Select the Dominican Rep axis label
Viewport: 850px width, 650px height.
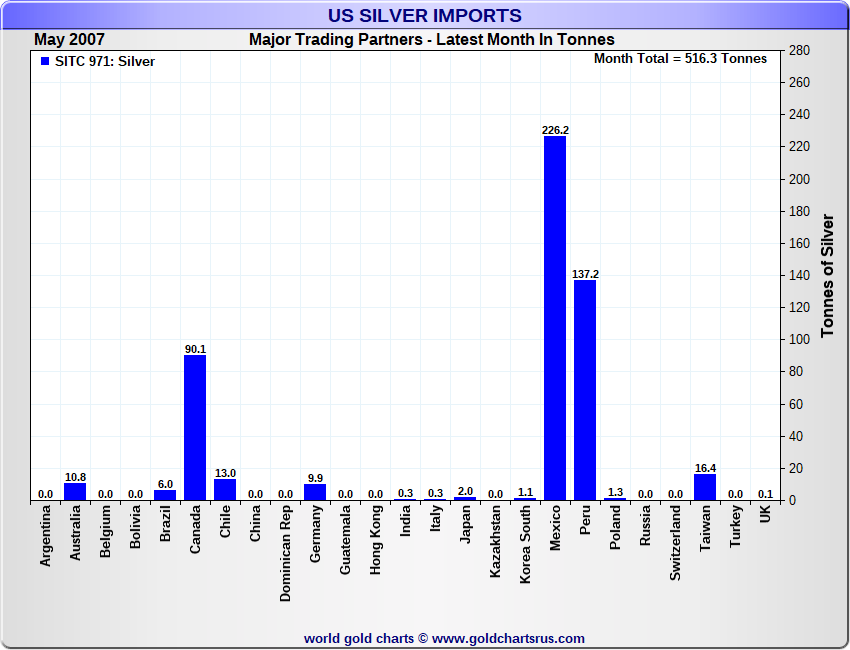(285, 554)
